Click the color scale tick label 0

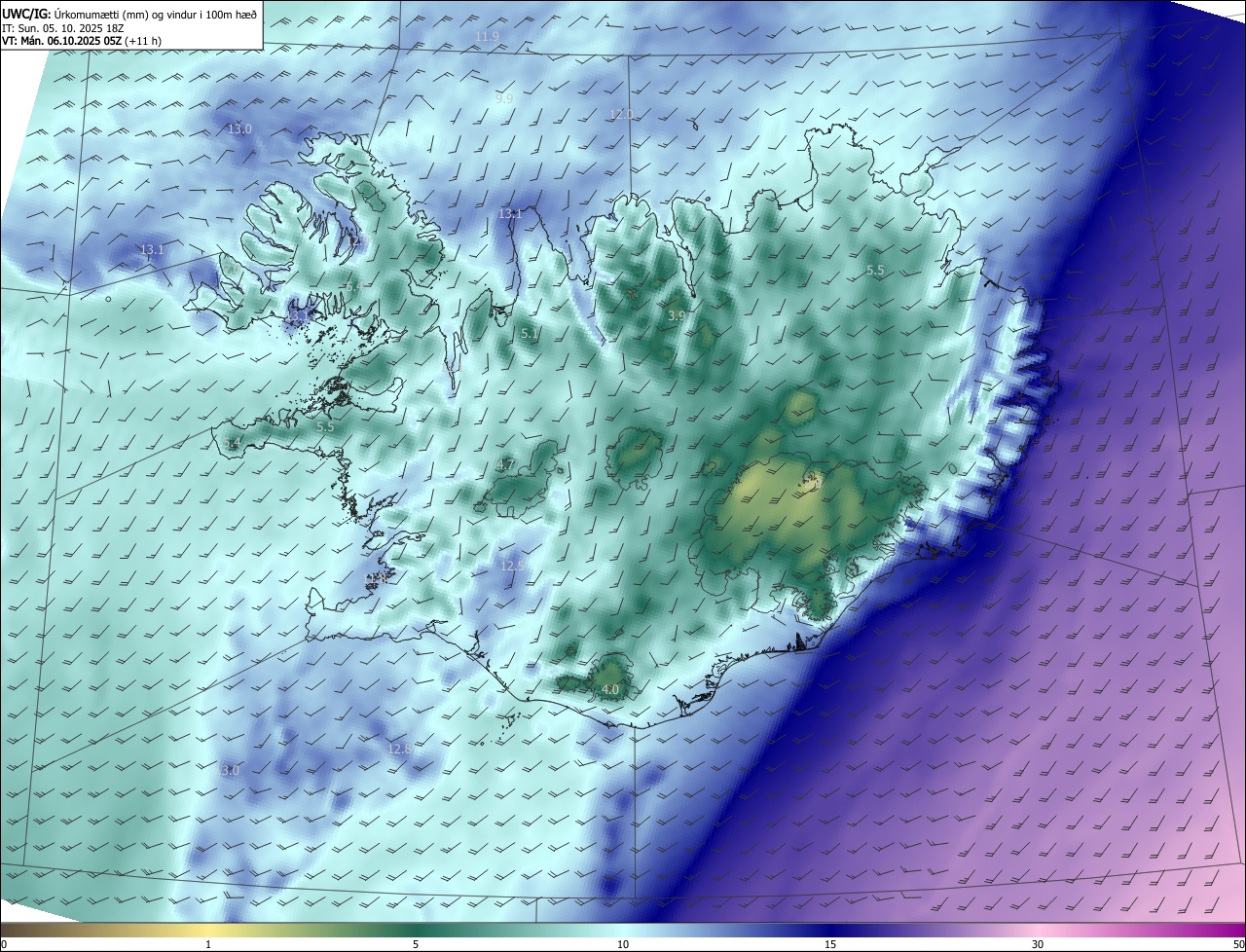point(4,944)
